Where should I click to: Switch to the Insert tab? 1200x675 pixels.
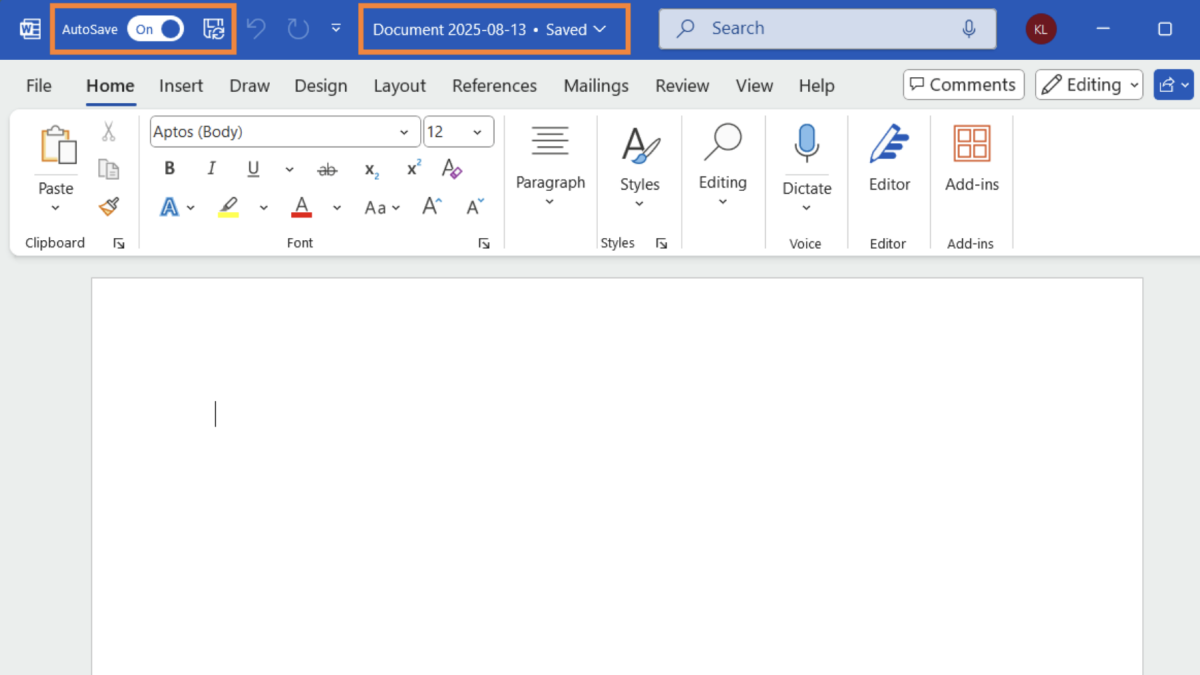181,86
